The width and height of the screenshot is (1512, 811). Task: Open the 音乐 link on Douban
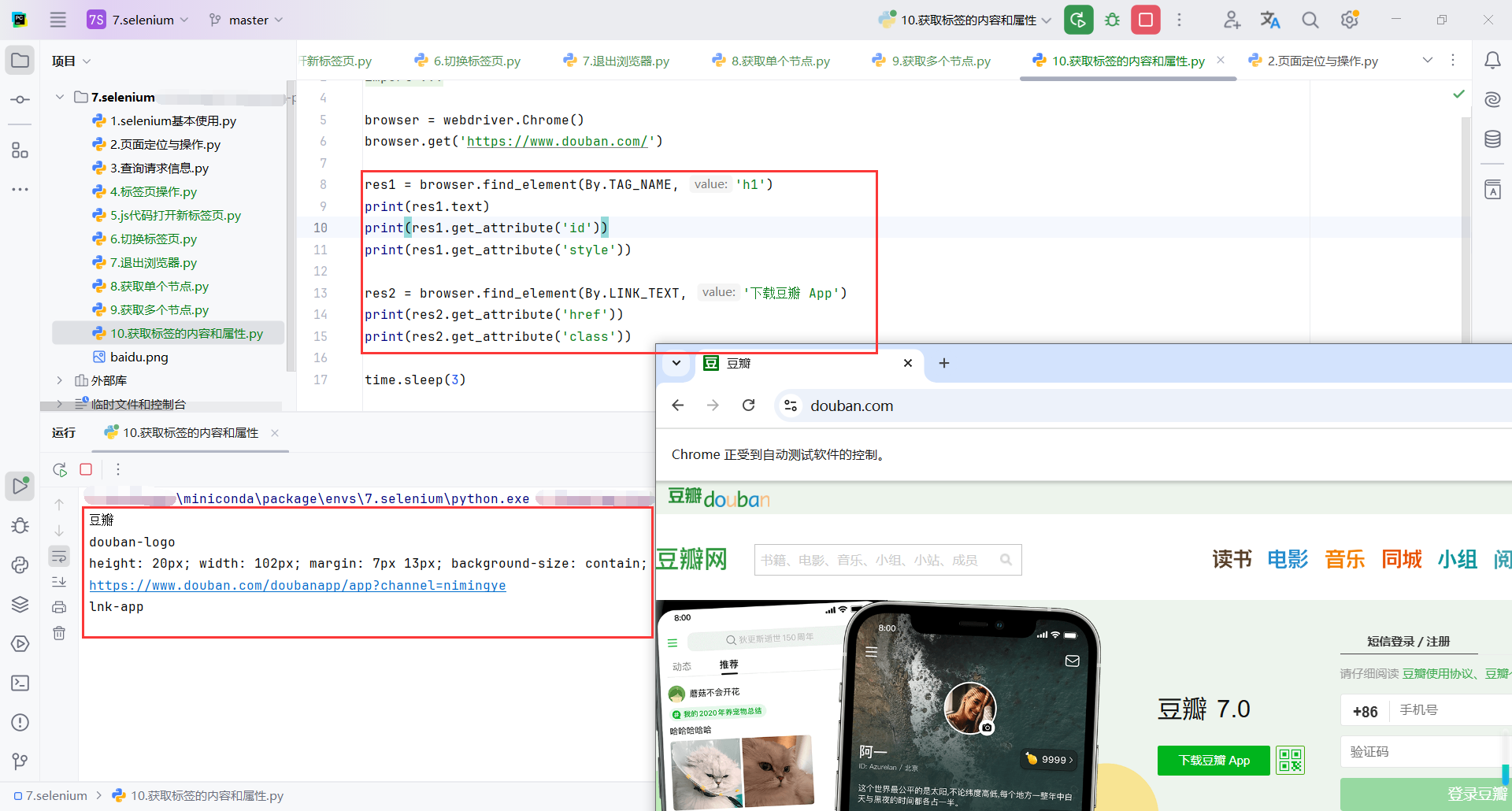click(x=1345, y=559)
